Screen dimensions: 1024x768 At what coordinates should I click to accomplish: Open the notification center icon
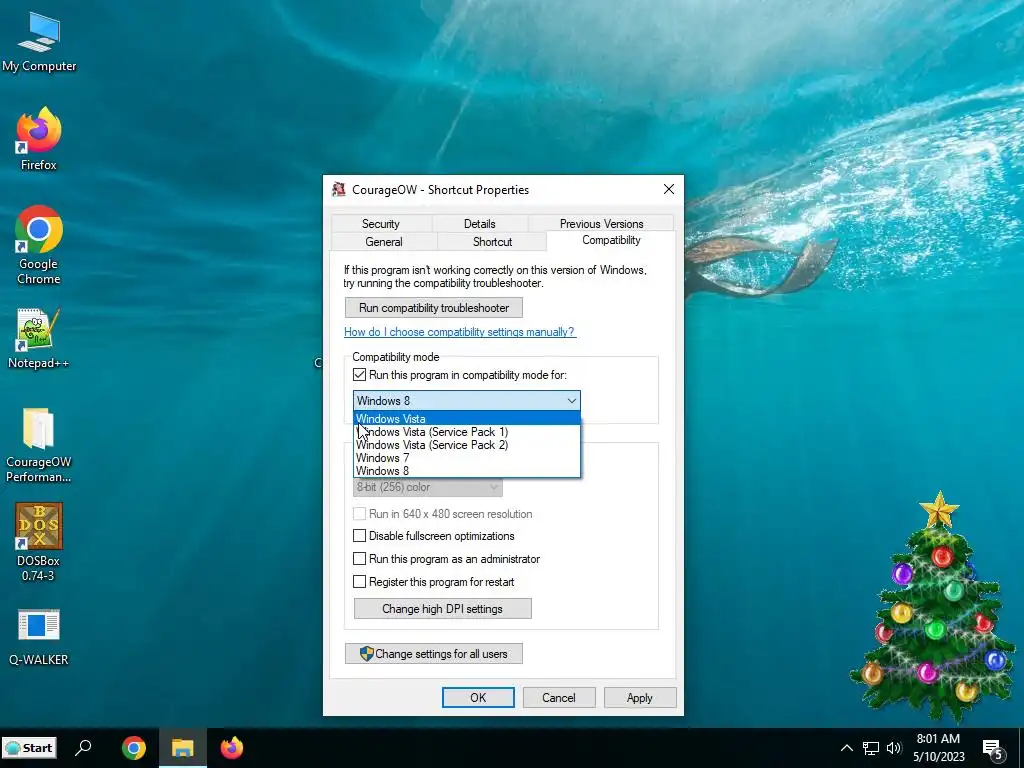pyautogui.click(x=993, y=749)
